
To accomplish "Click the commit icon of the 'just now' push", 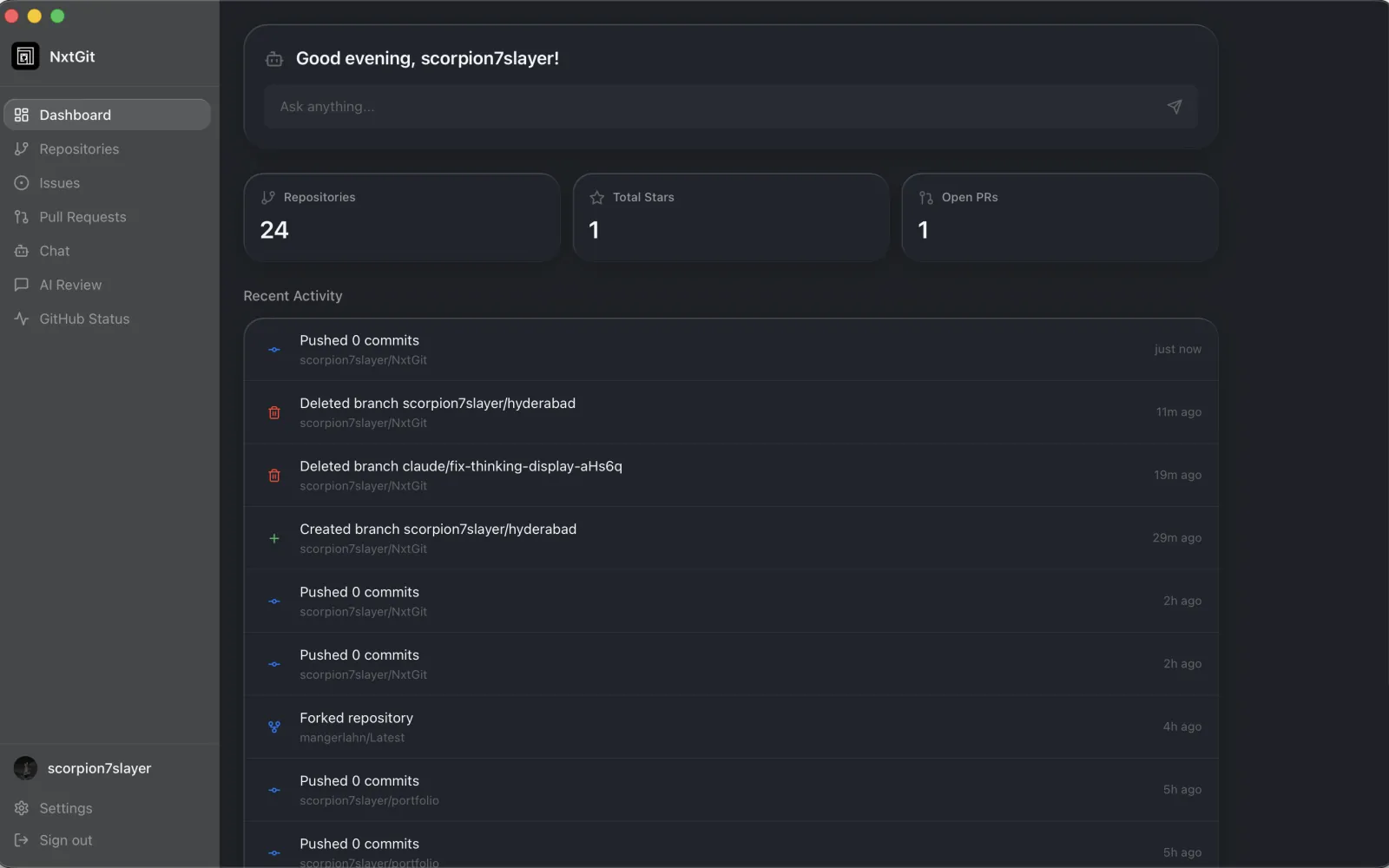I will 274,350.
